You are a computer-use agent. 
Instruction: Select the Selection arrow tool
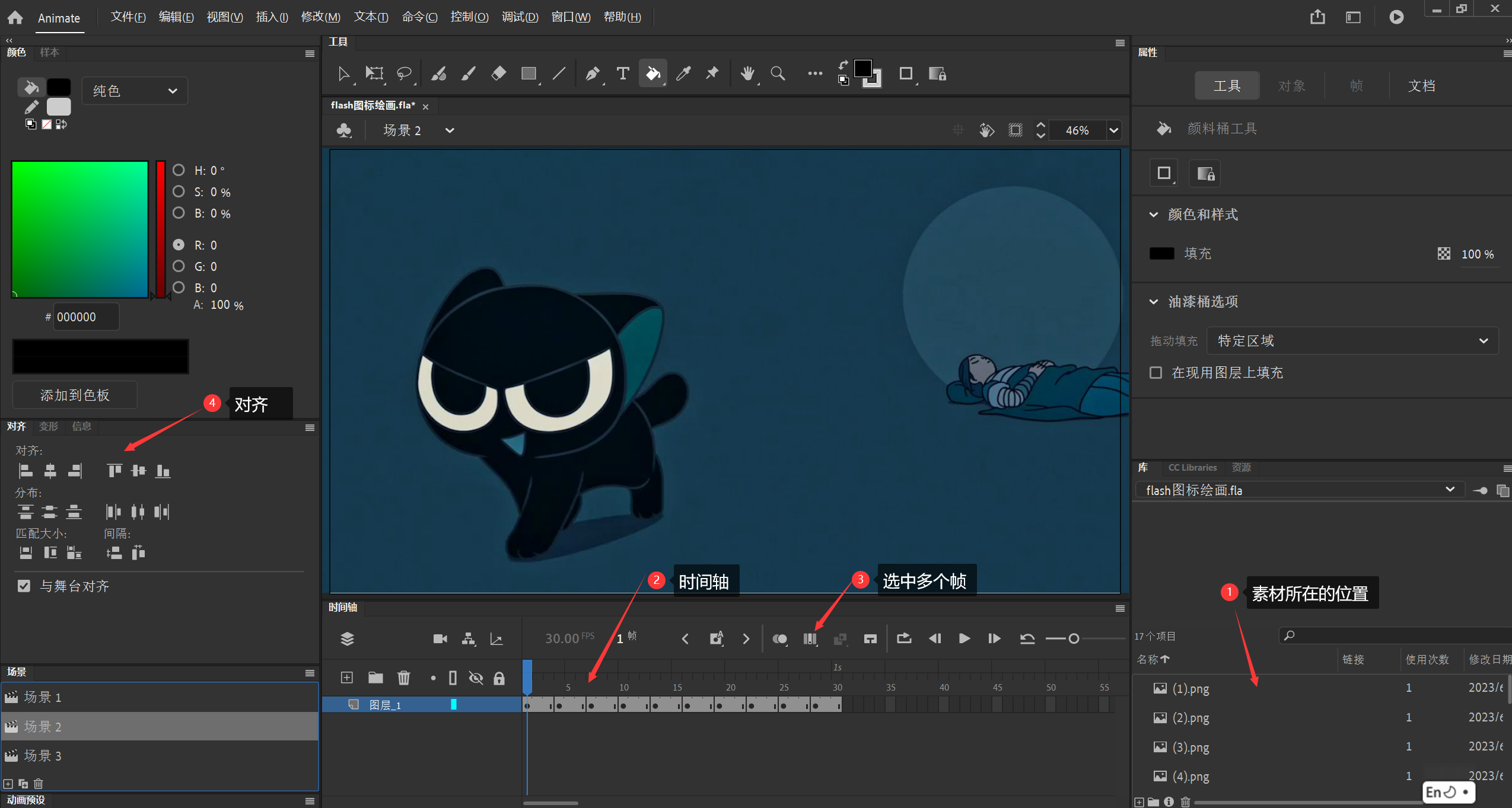343,74
